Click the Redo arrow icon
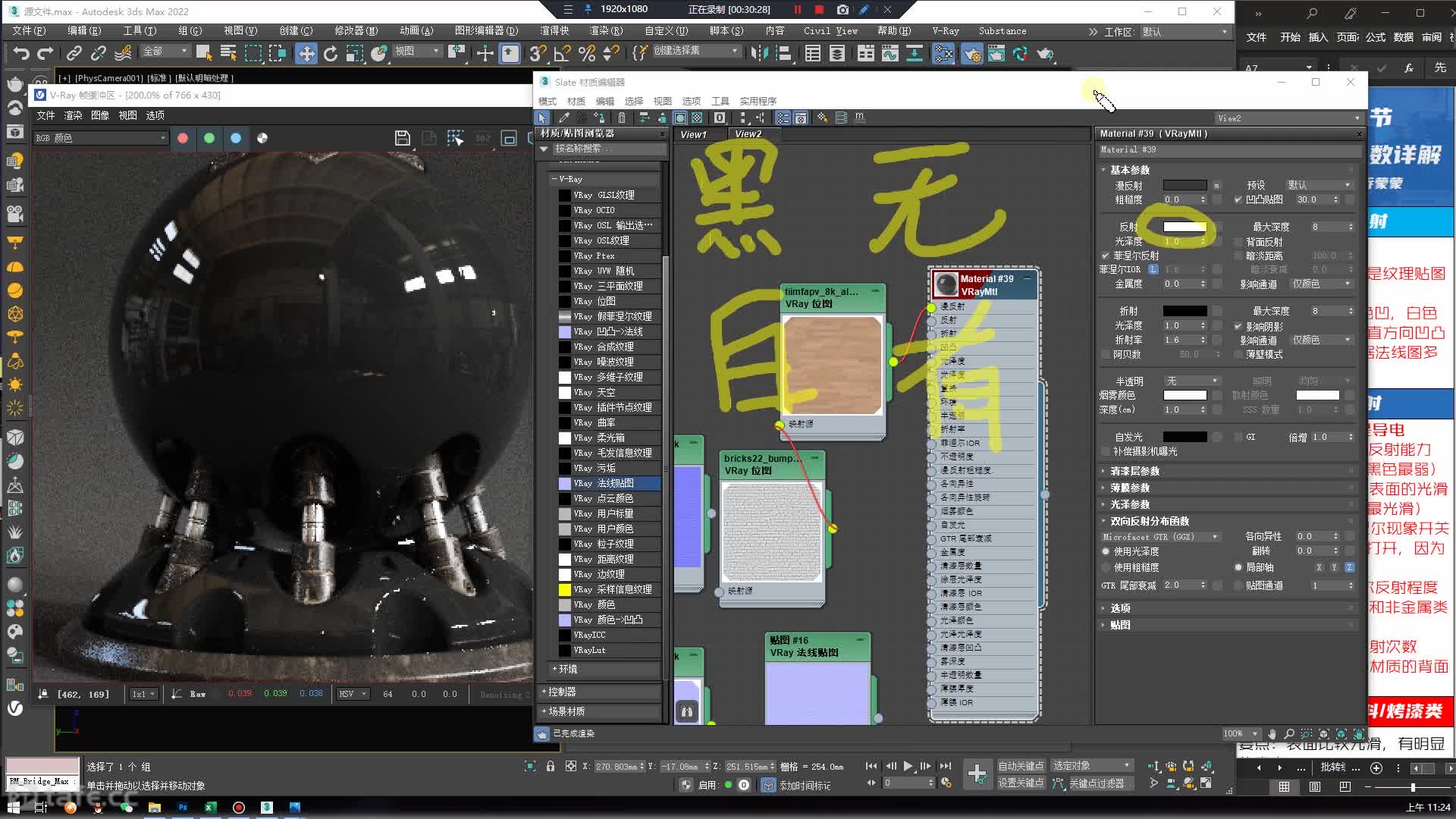 click(45, 53)
